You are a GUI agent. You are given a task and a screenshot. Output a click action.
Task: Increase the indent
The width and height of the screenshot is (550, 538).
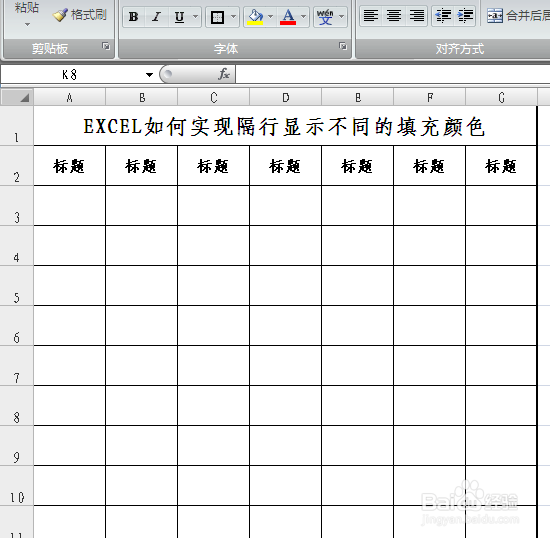pyautogui.click(x=465, y=16)
